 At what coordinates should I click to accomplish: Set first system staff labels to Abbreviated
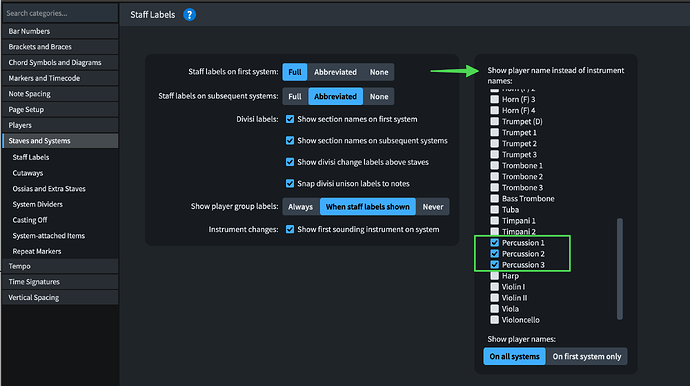335,72
